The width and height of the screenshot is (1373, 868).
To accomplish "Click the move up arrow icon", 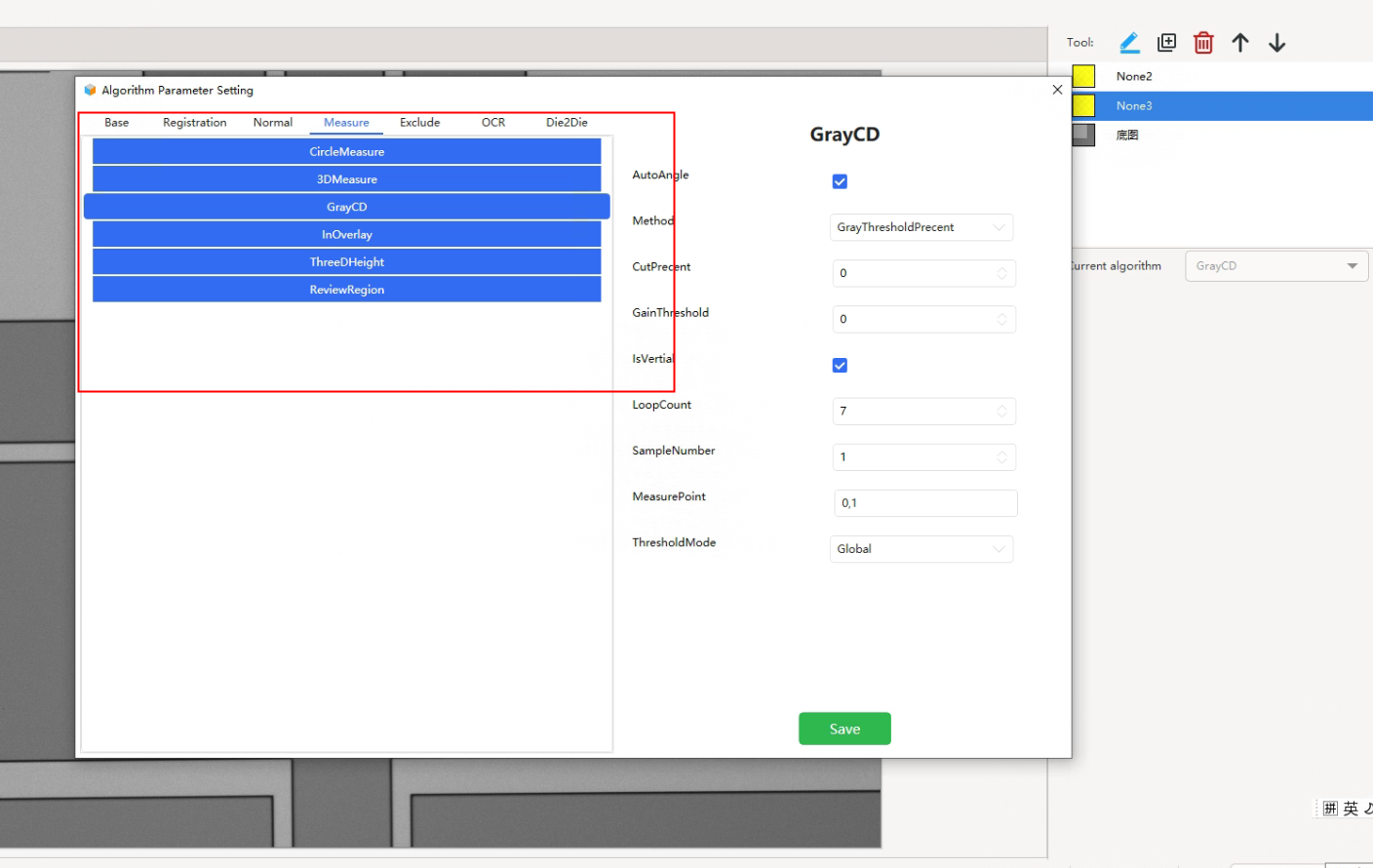I will (1240, 43).
